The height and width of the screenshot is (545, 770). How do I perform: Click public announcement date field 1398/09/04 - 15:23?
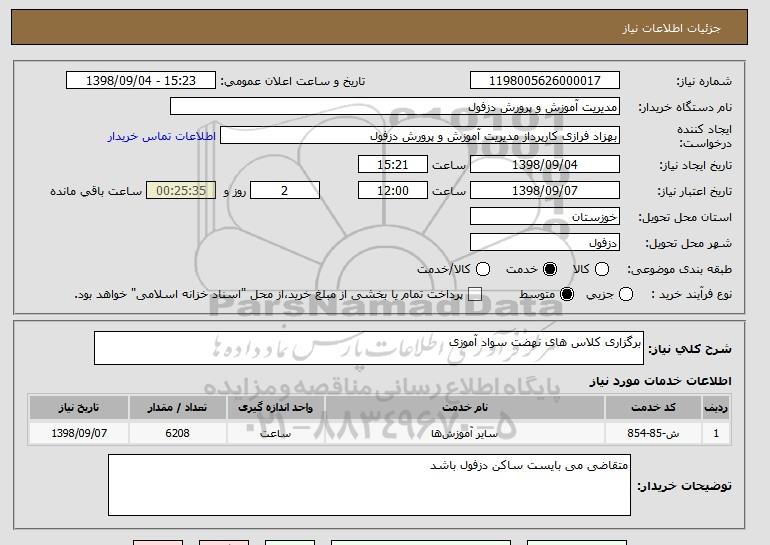tap(141, 81)
